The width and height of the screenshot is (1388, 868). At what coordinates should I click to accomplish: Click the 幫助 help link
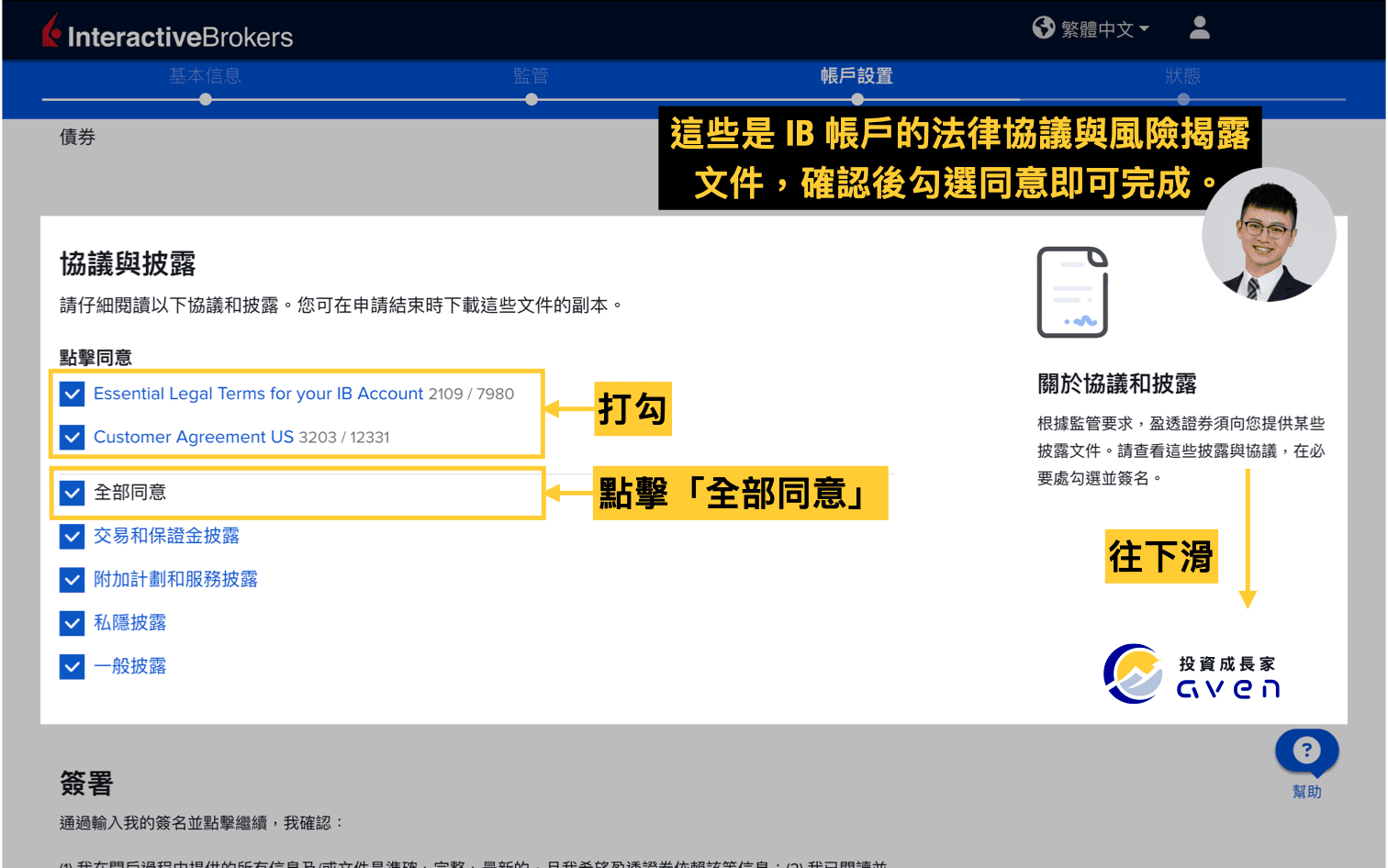tap(1307, 791)
